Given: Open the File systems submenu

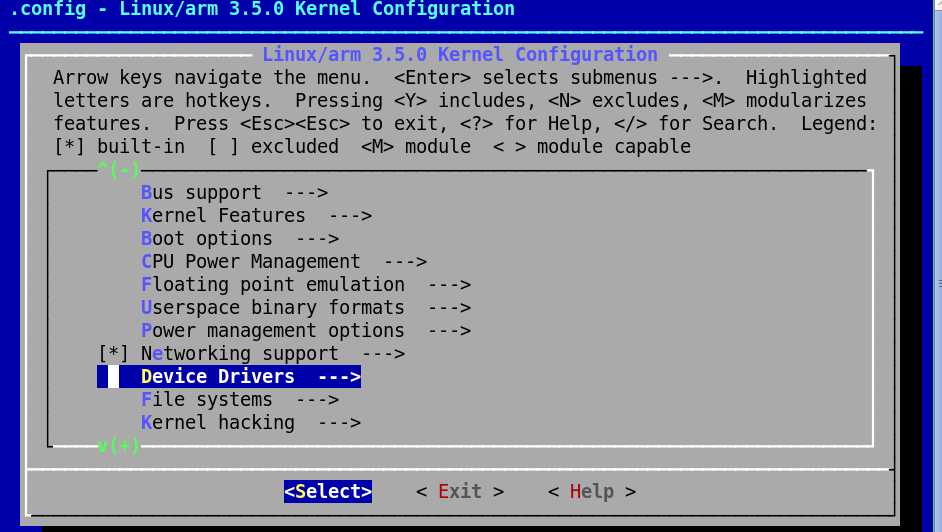Looking at the screenshot, I should click(240, 400).
